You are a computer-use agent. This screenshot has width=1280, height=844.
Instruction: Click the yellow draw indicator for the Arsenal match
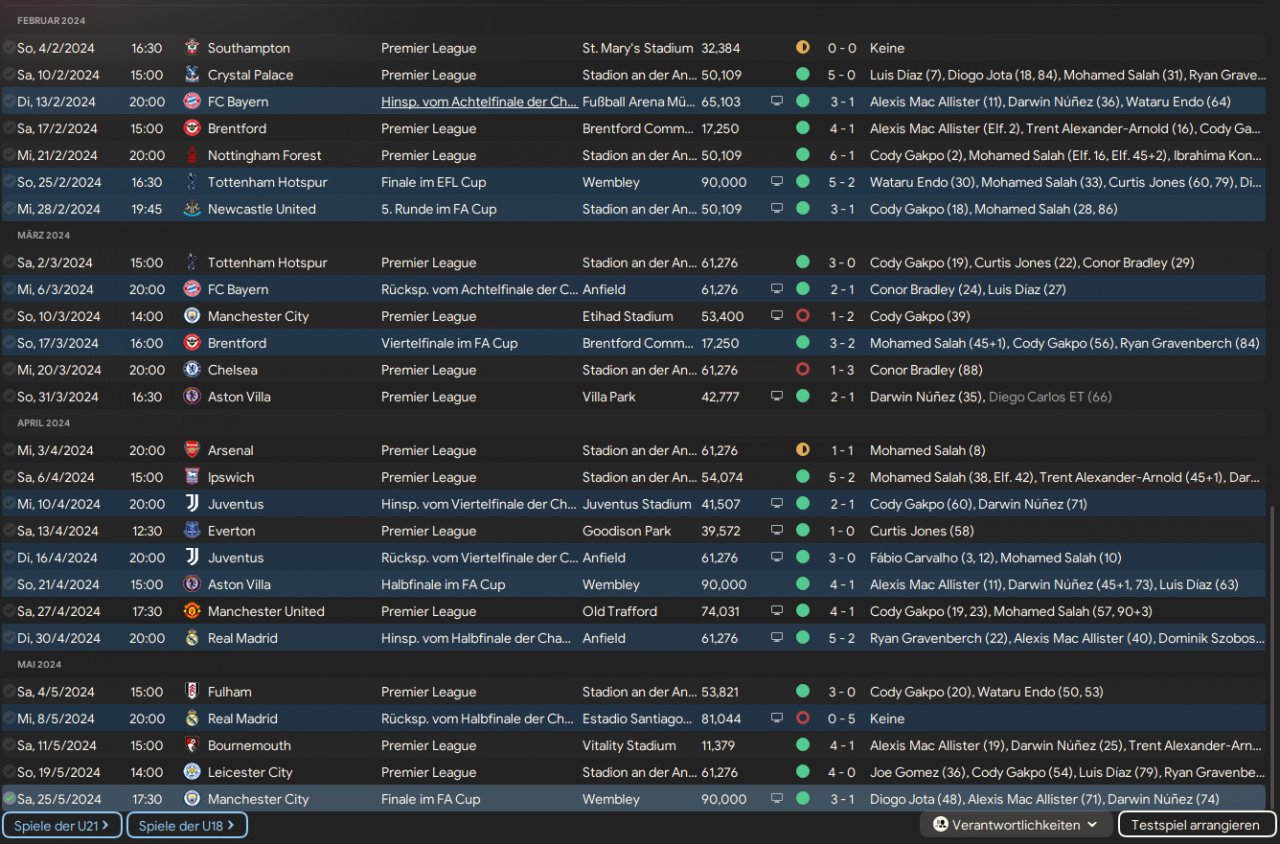click(x=802, y=451)
